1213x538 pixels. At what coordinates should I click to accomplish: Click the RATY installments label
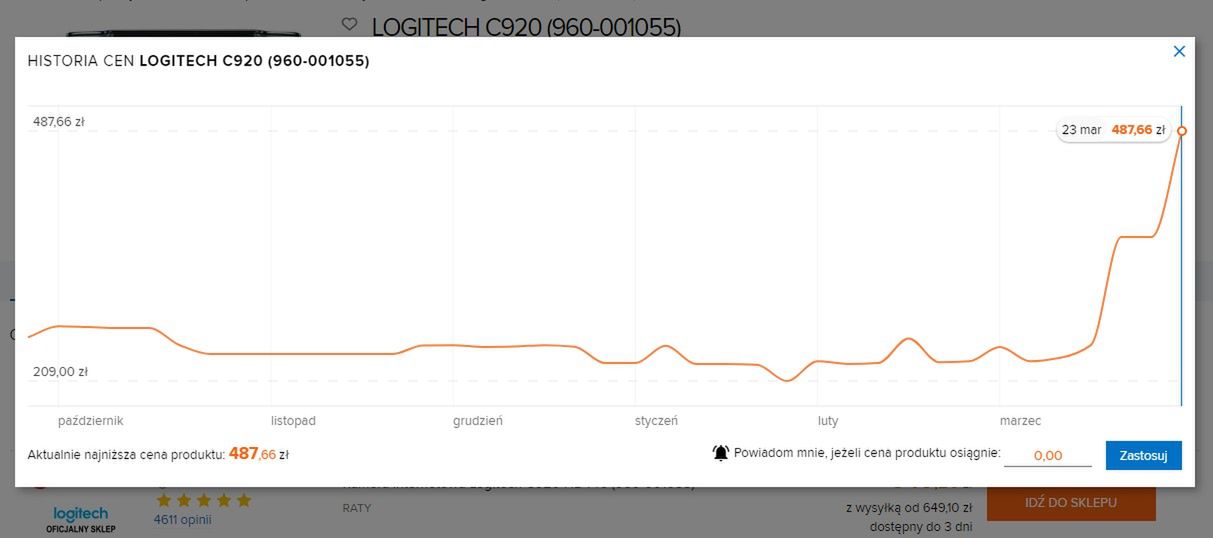tap(357, 508)
